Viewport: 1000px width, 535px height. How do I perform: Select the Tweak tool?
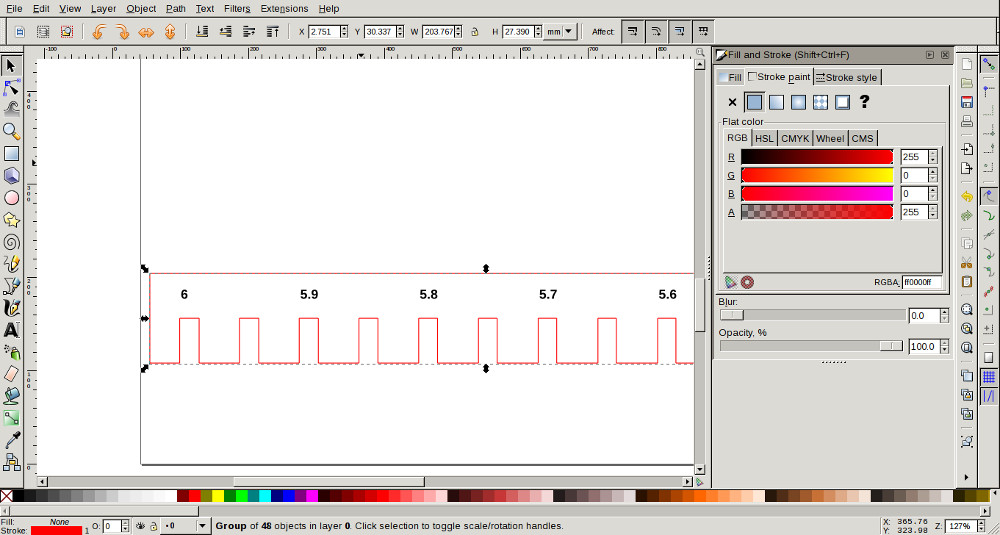[11, 109]
